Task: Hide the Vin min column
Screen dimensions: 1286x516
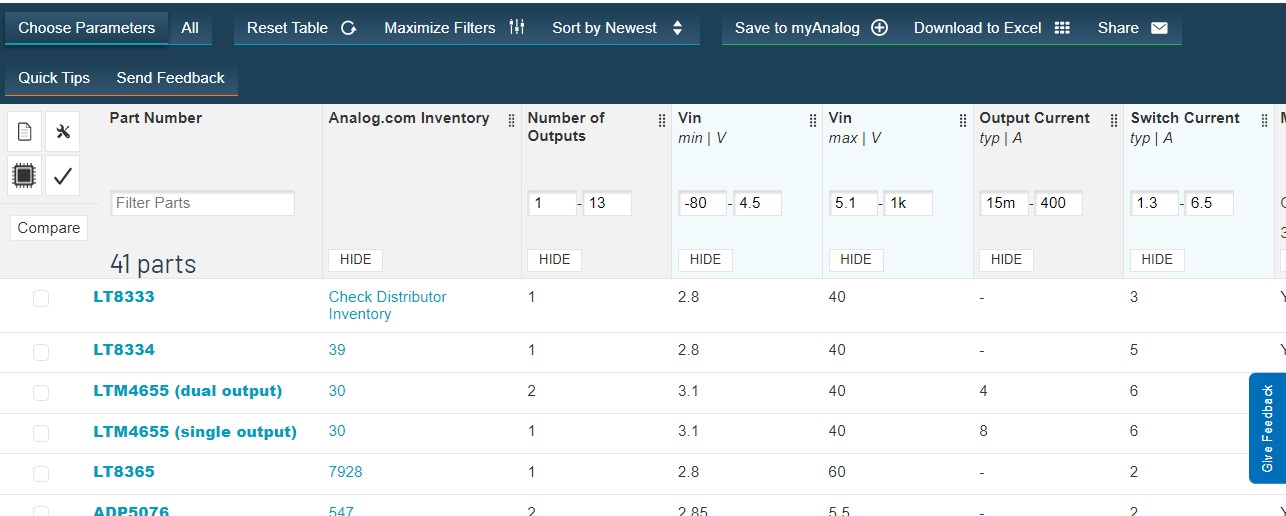Action: click(705, 259)
